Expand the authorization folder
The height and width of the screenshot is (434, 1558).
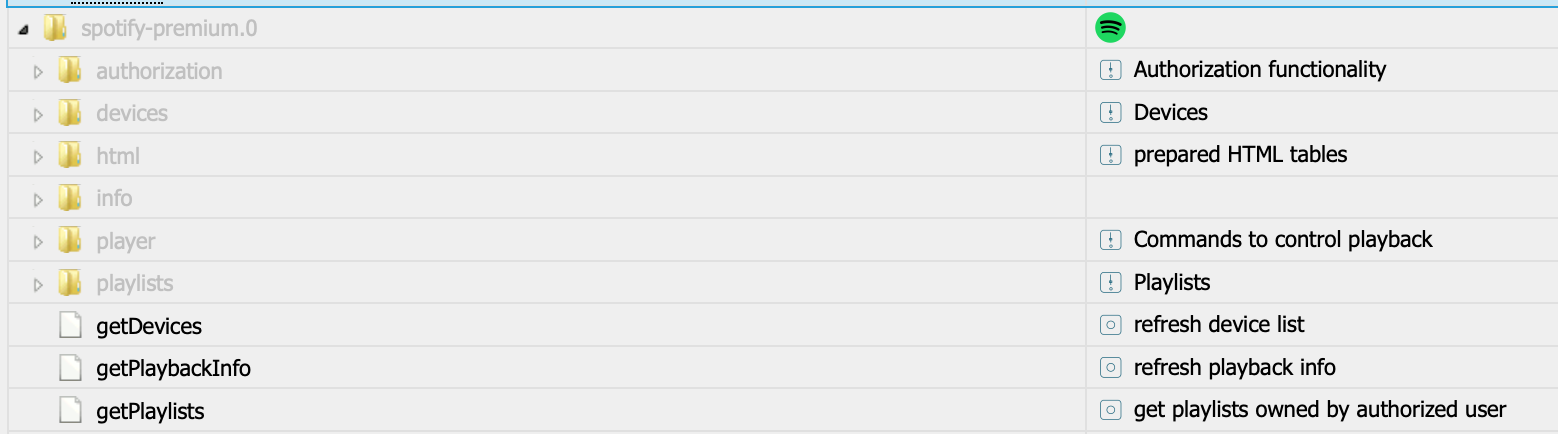pos(38,72)
